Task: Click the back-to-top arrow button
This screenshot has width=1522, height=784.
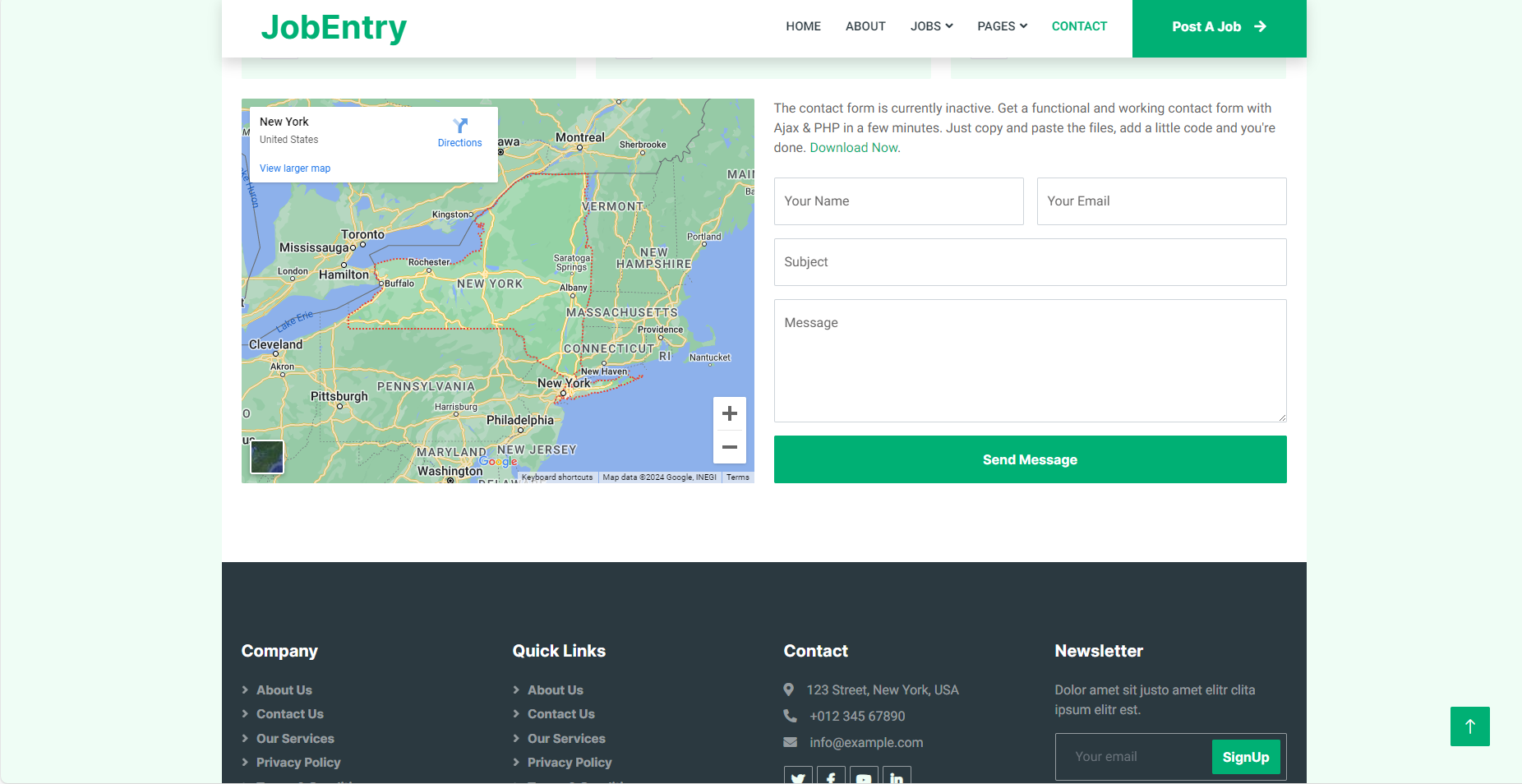Action: (x=1469, y=726)
